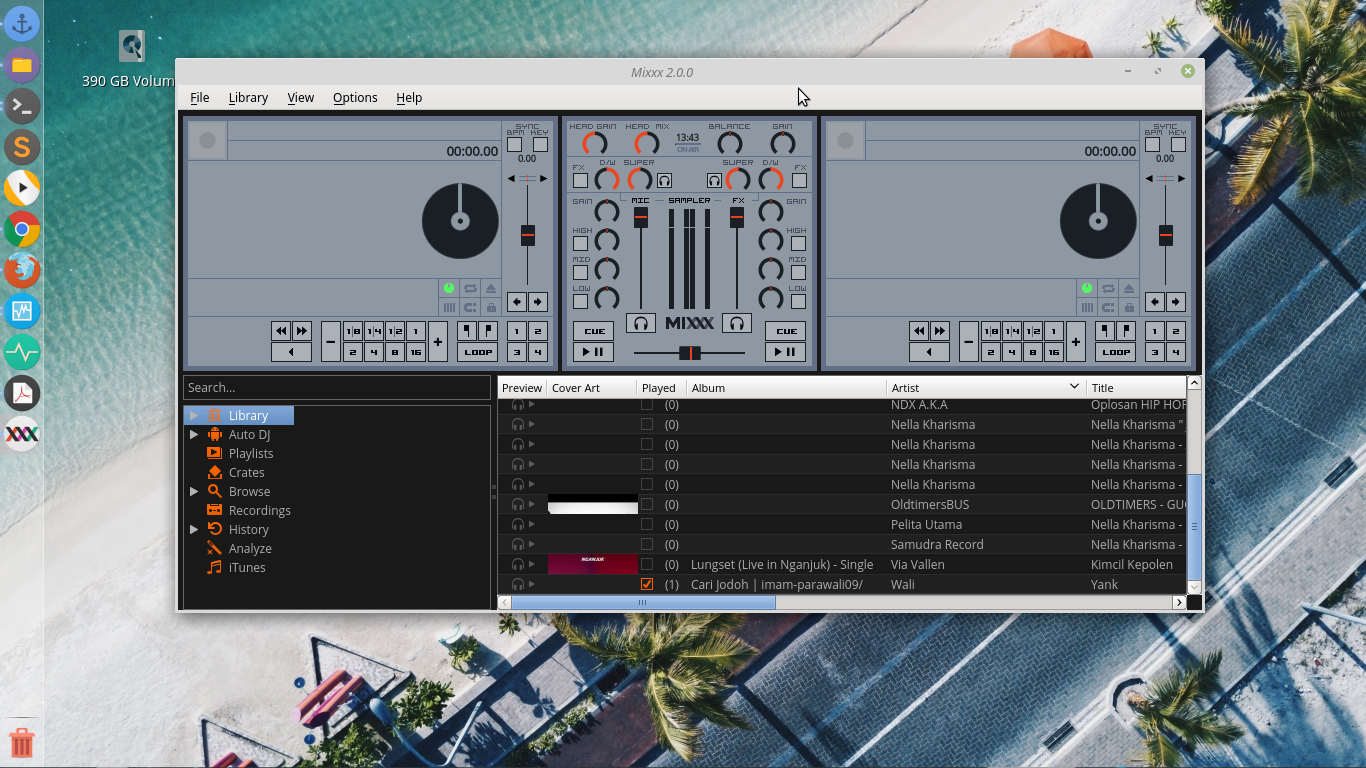Open Chrome from the dock
This screenshot has width=1366, height=768.
pos(22,229)
